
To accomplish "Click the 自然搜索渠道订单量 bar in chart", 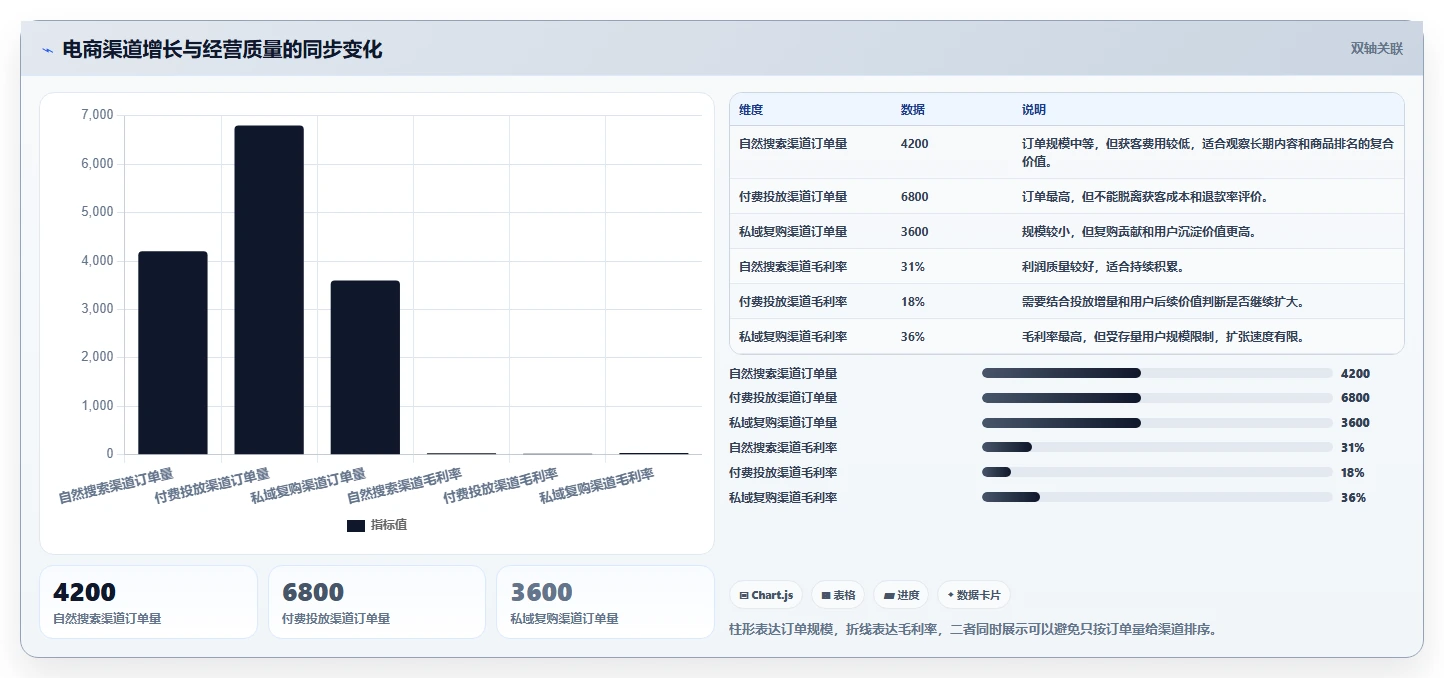I will click(x=173, y=353).
